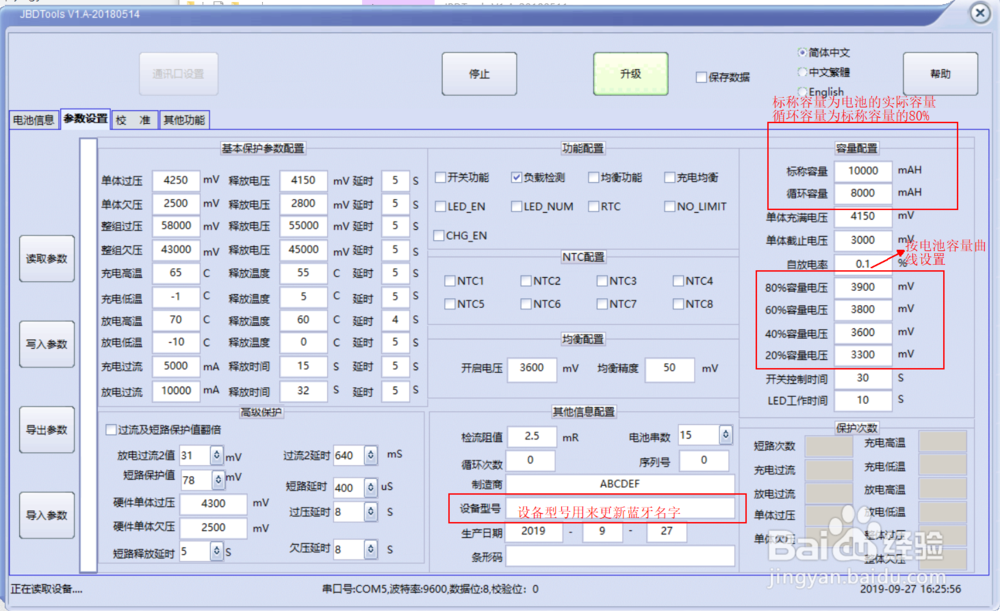Check the NTC4 checkbox
The image size is (1000, 611).
click(x=679, y=281)
